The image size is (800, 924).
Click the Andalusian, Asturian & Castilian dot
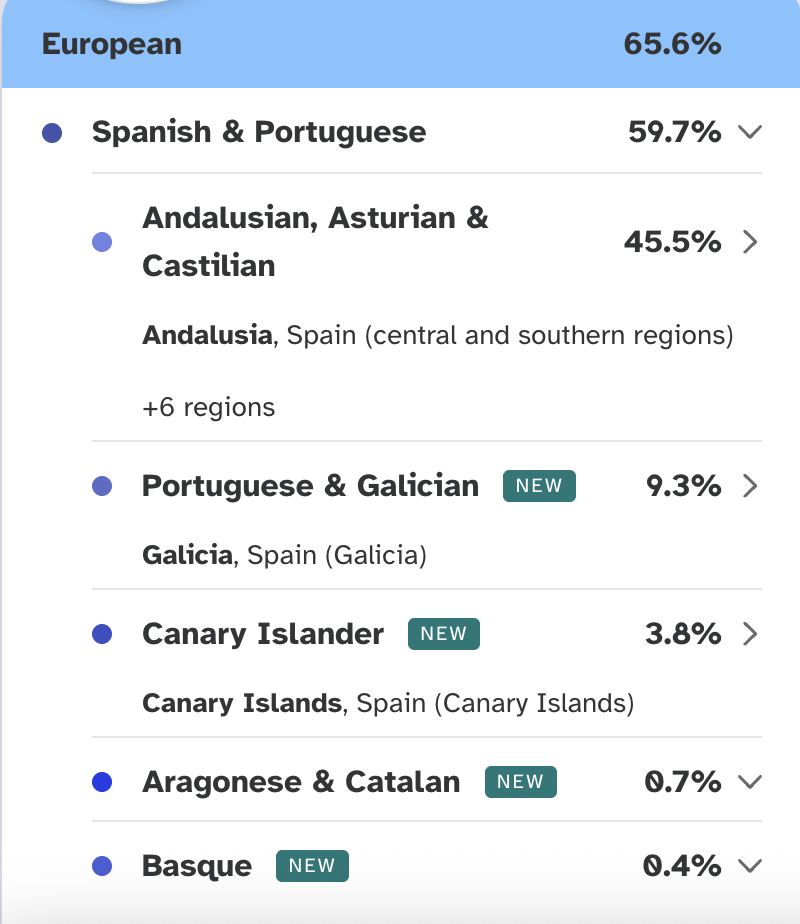click(x=102, y=242)
